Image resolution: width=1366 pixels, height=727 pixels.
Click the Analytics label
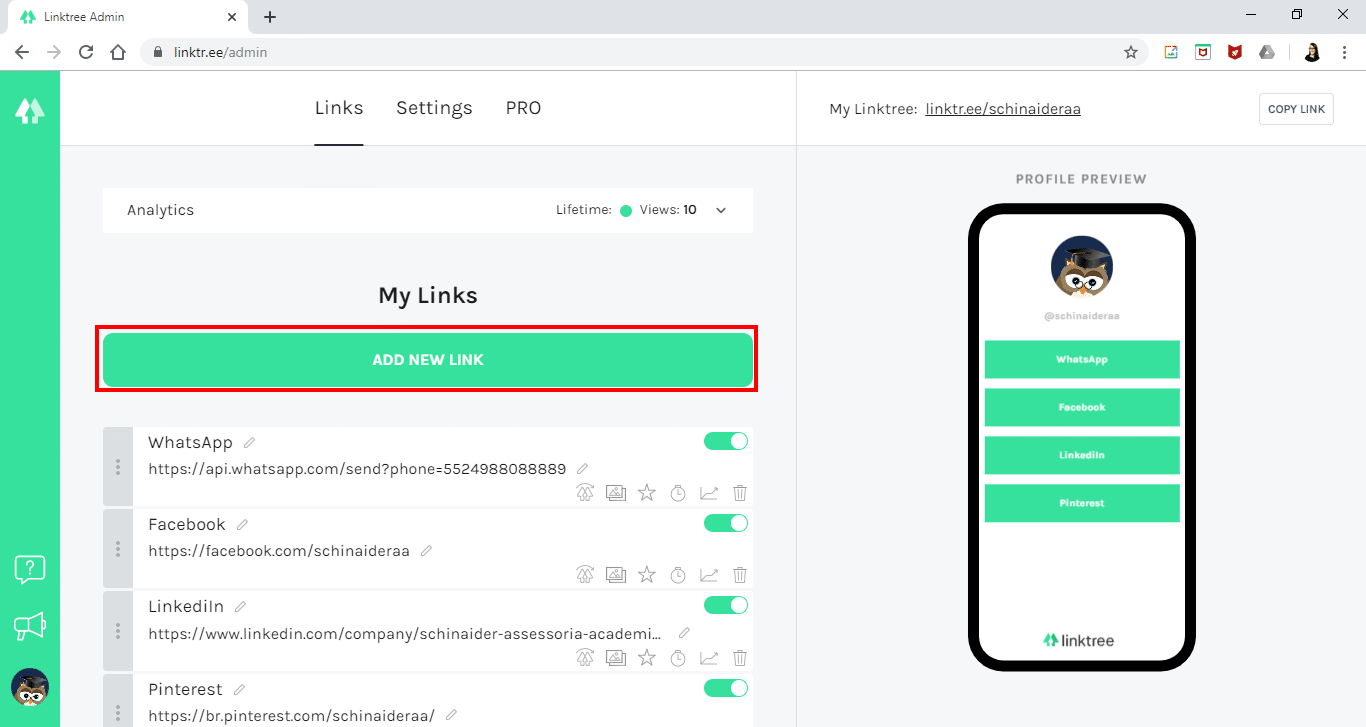pyautogui.click(x=160, y=210)
